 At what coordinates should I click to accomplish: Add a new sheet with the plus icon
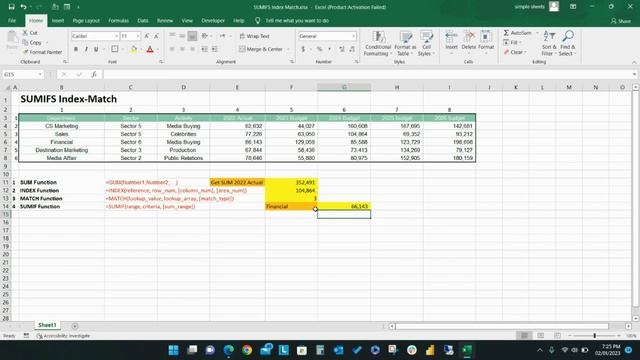75,326
